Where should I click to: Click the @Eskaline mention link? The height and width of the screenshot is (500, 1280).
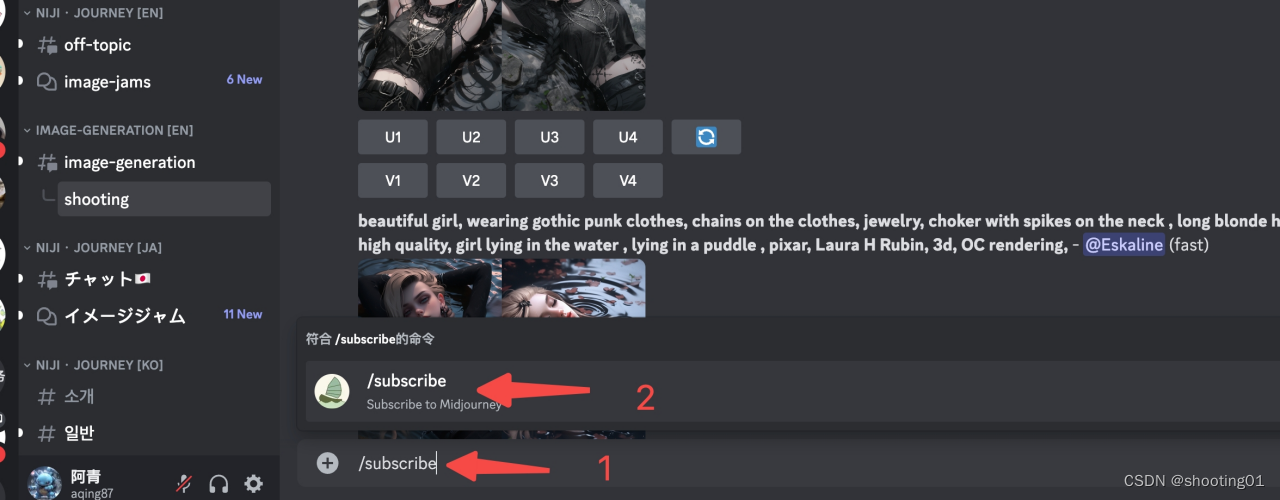(x=1124, y=245)
